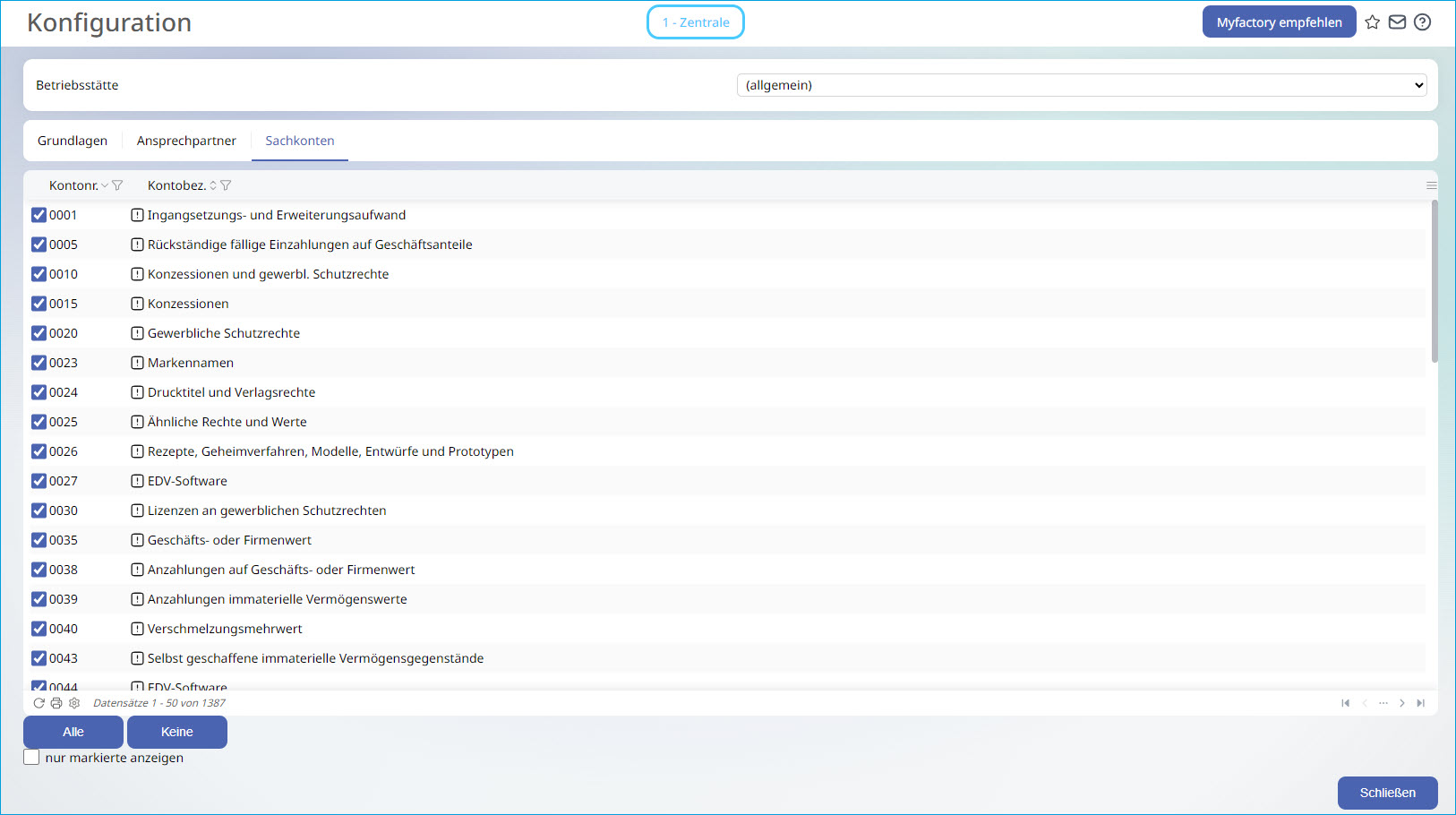Open page selection ellipsis
The width and height of the screenshot is (1456, 815).
[x=1383, y=703]
